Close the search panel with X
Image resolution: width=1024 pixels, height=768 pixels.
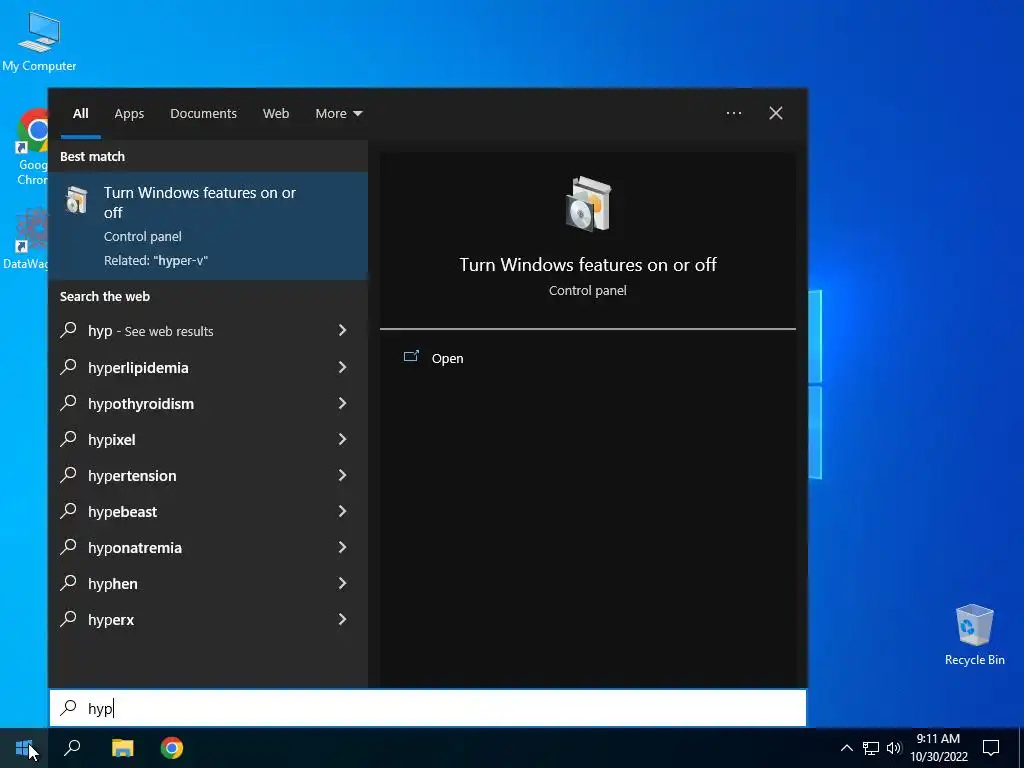[776, 113]
